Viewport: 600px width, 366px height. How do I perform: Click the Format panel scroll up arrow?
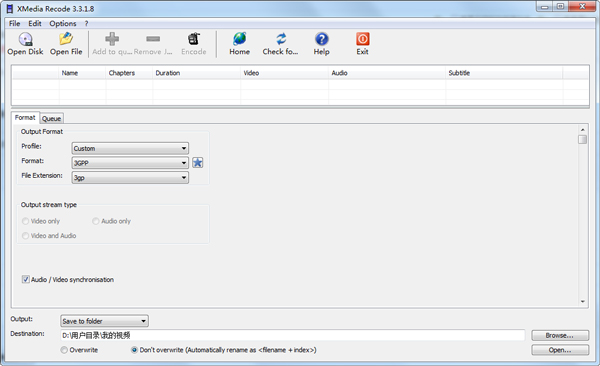(582, 130)
